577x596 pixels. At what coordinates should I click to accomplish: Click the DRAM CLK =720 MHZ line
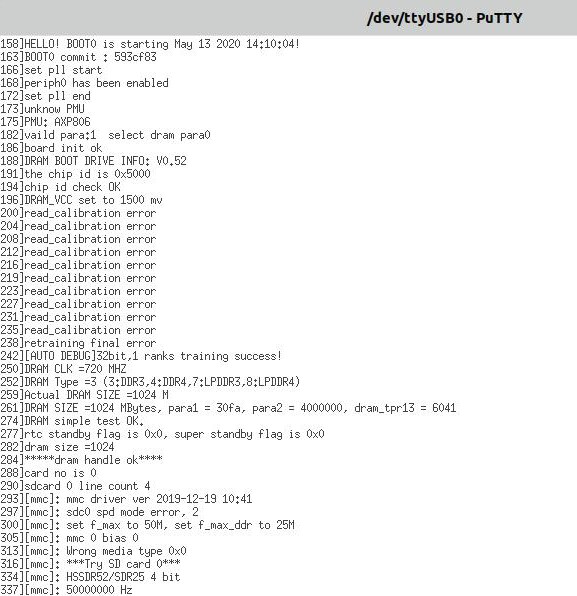[63, 369]
